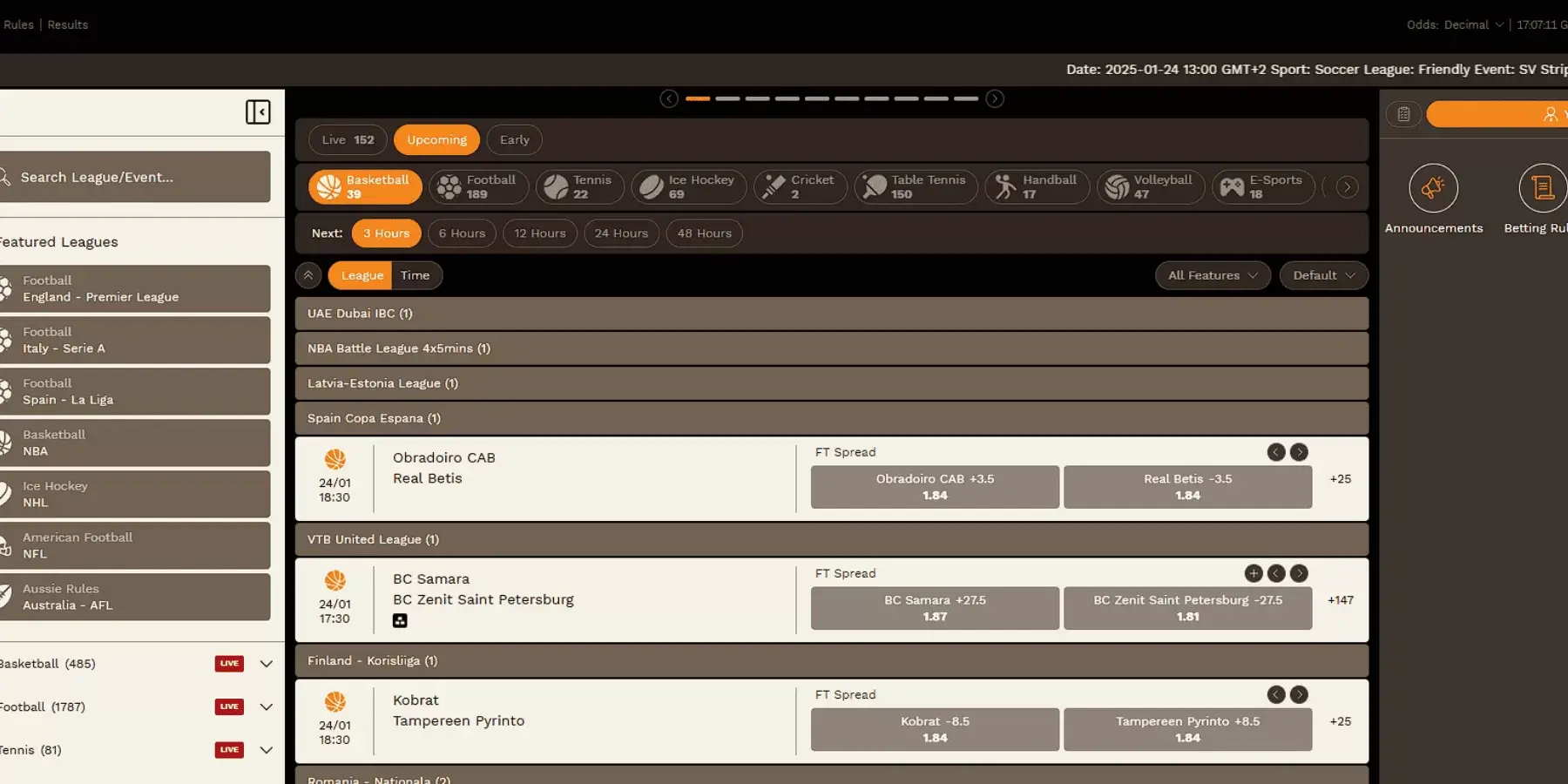Choose next 6 Hours filter
The height and width of the screenshot is (784, 1568).
click(462, 233)
